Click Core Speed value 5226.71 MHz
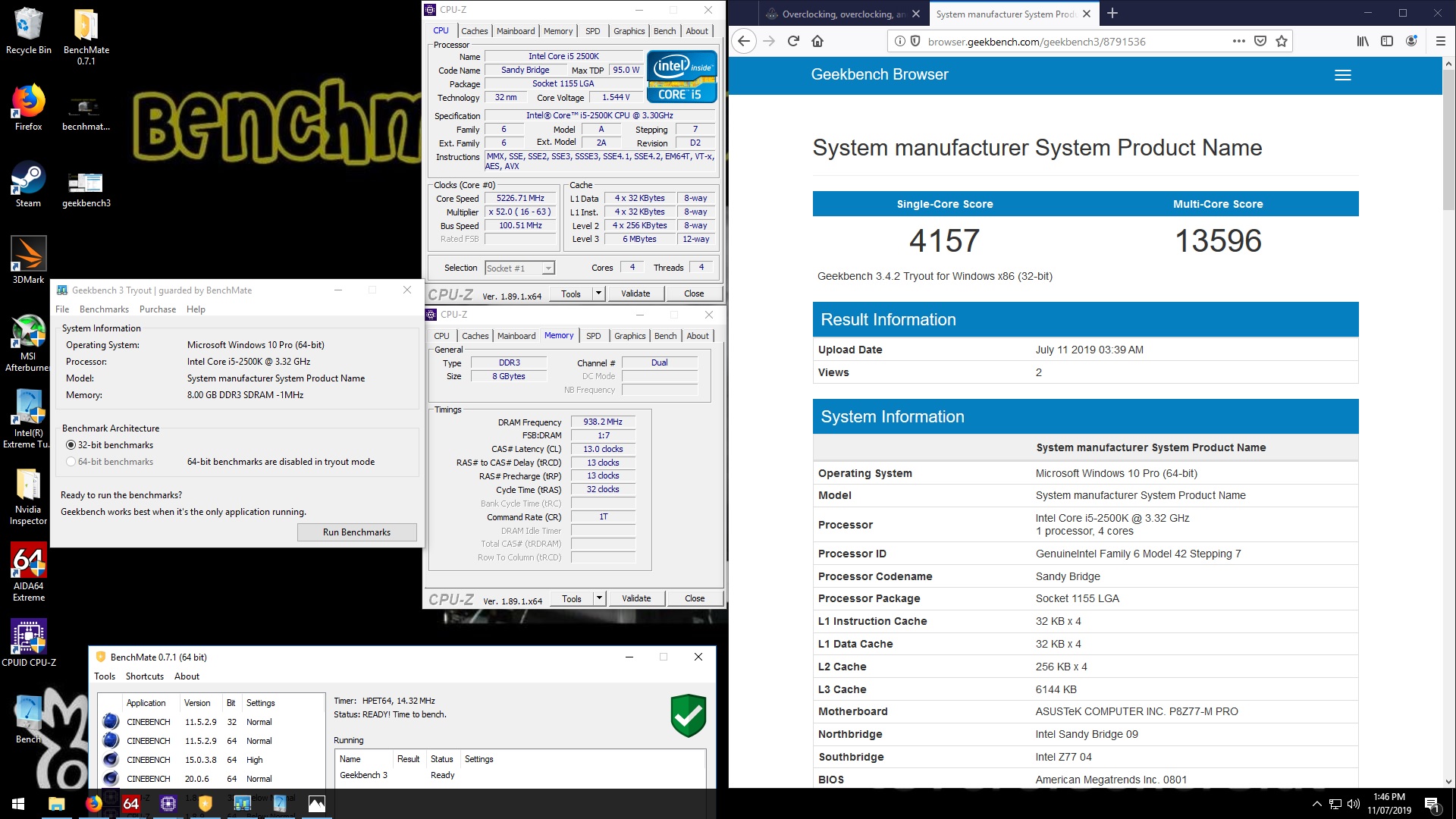Viewport: 1456px width, 819px height. [520, 199]
